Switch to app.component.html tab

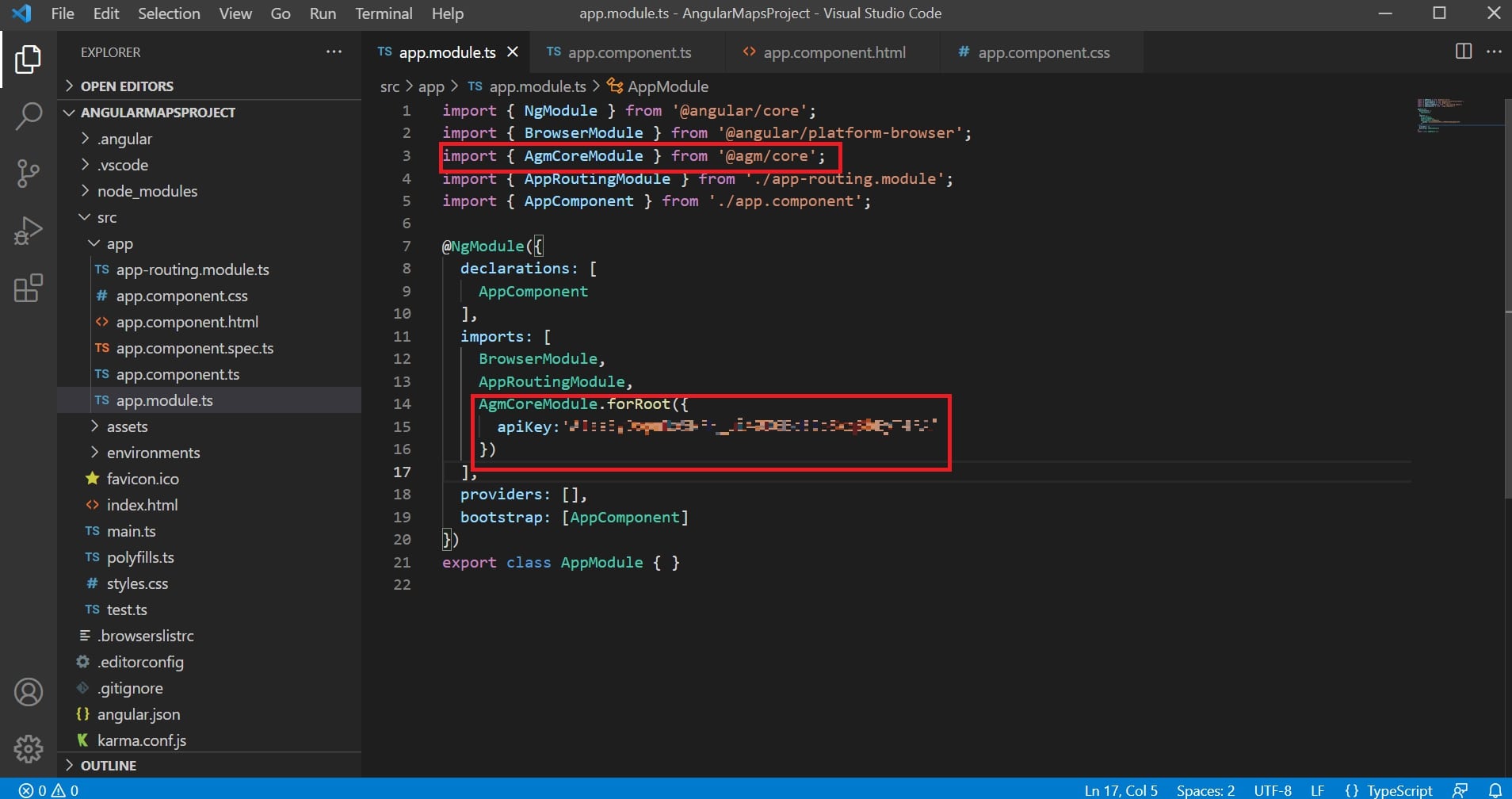pos(834,52)
